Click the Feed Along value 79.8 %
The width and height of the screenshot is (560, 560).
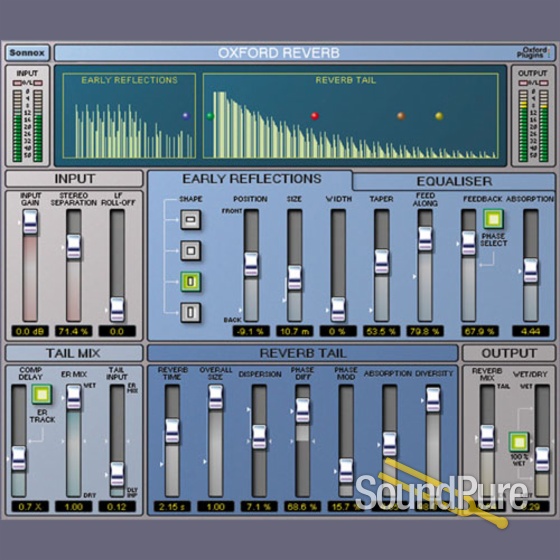425,331
